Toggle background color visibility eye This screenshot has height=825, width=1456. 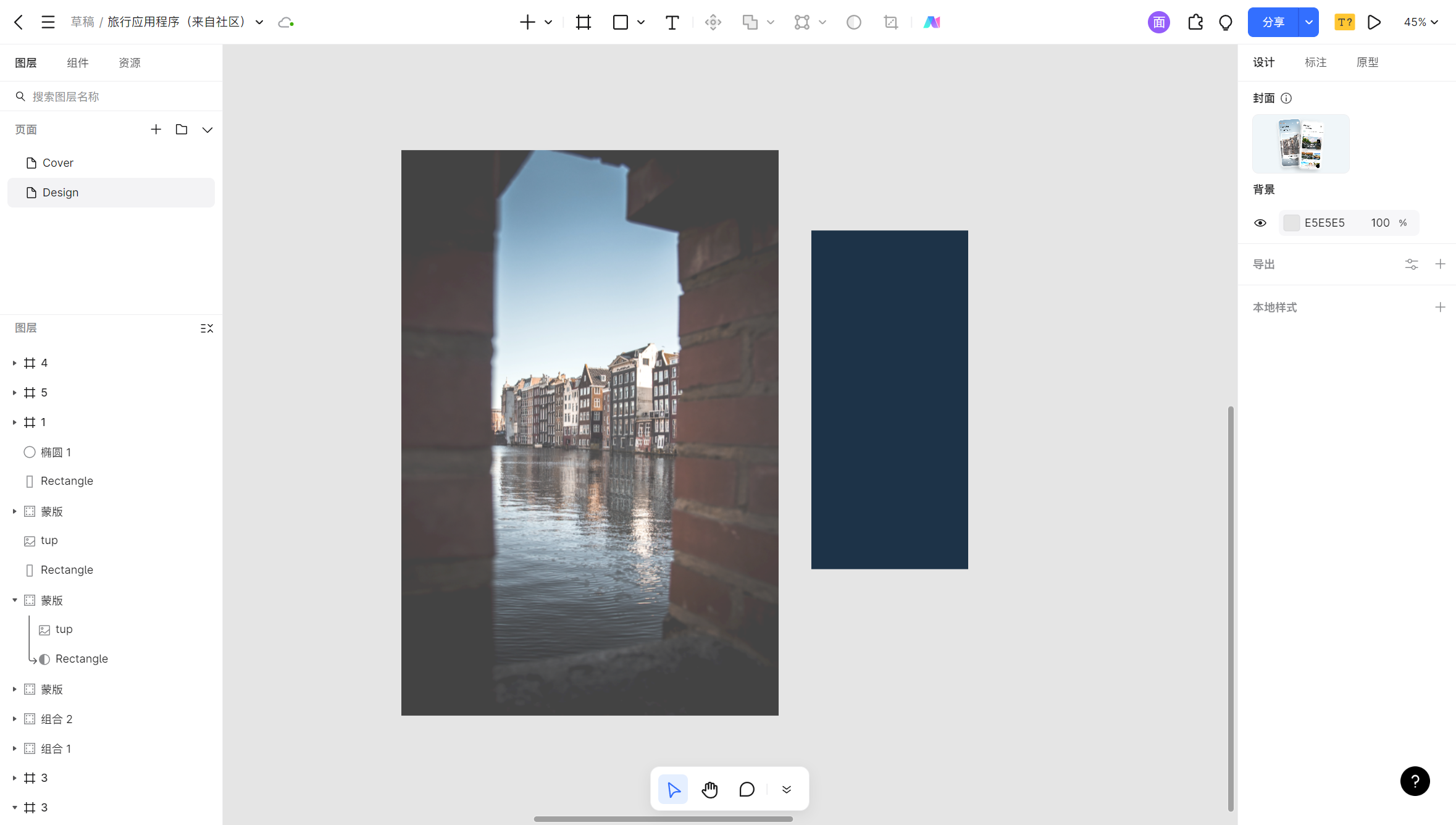click(x=1260, y=223)
